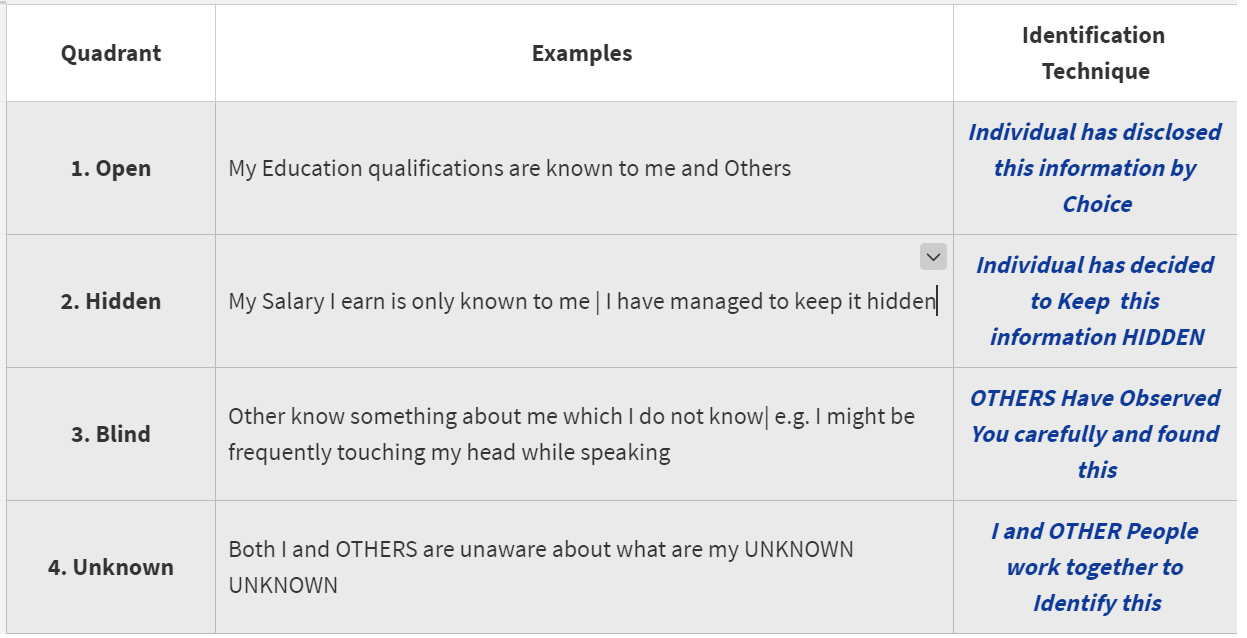Click the Quadrant column header
Viewport: 1247px width, 638px height.
pos(111,53)
